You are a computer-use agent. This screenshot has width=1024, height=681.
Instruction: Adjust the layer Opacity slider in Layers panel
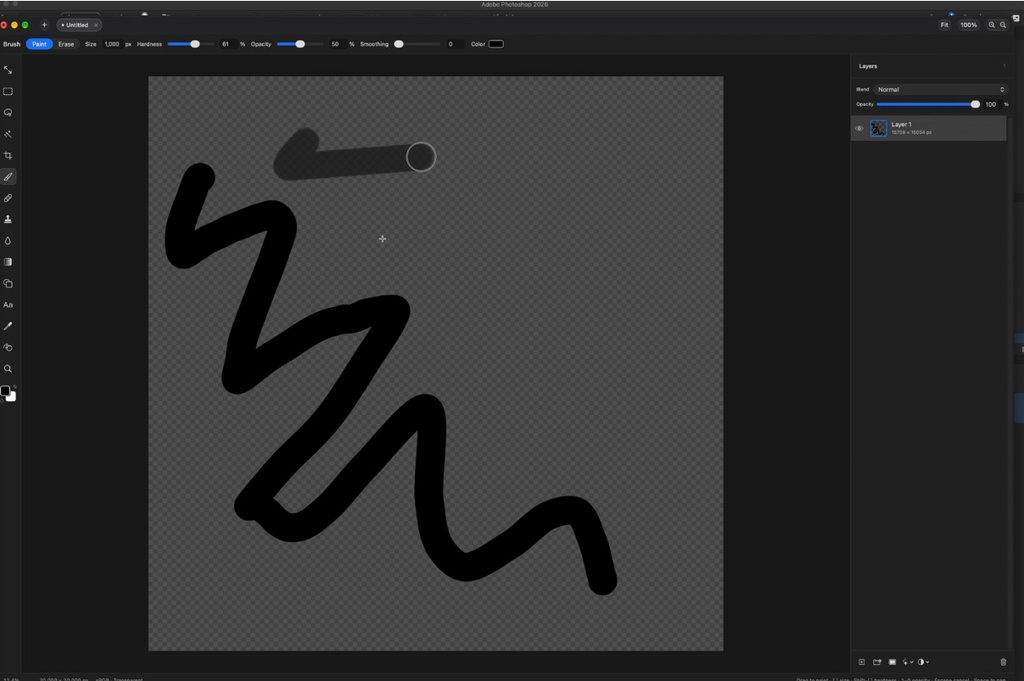pos(929,104)
